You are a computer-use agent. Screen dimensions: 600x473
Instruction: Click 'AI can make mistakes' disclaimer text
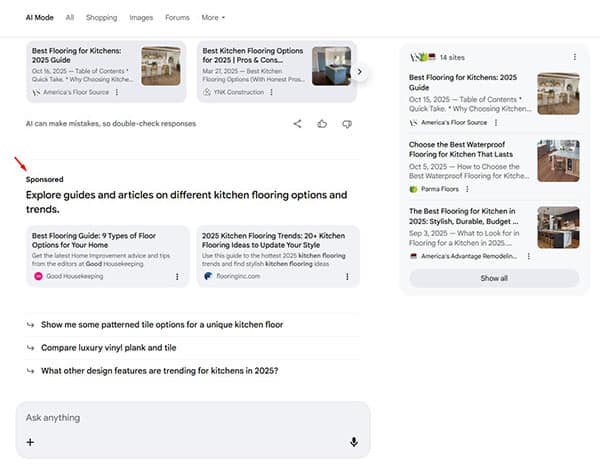coord(111,124)
